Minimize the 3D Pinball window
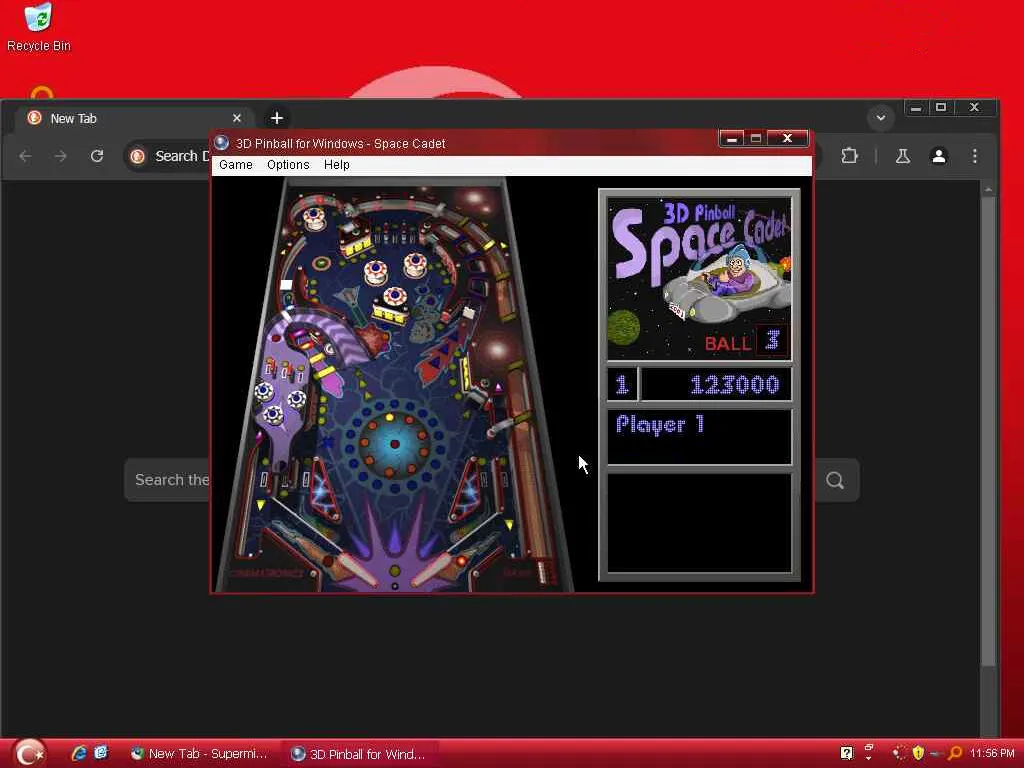Image resolution: width=1024 pixels, height=768 pixels. point(731,138)
